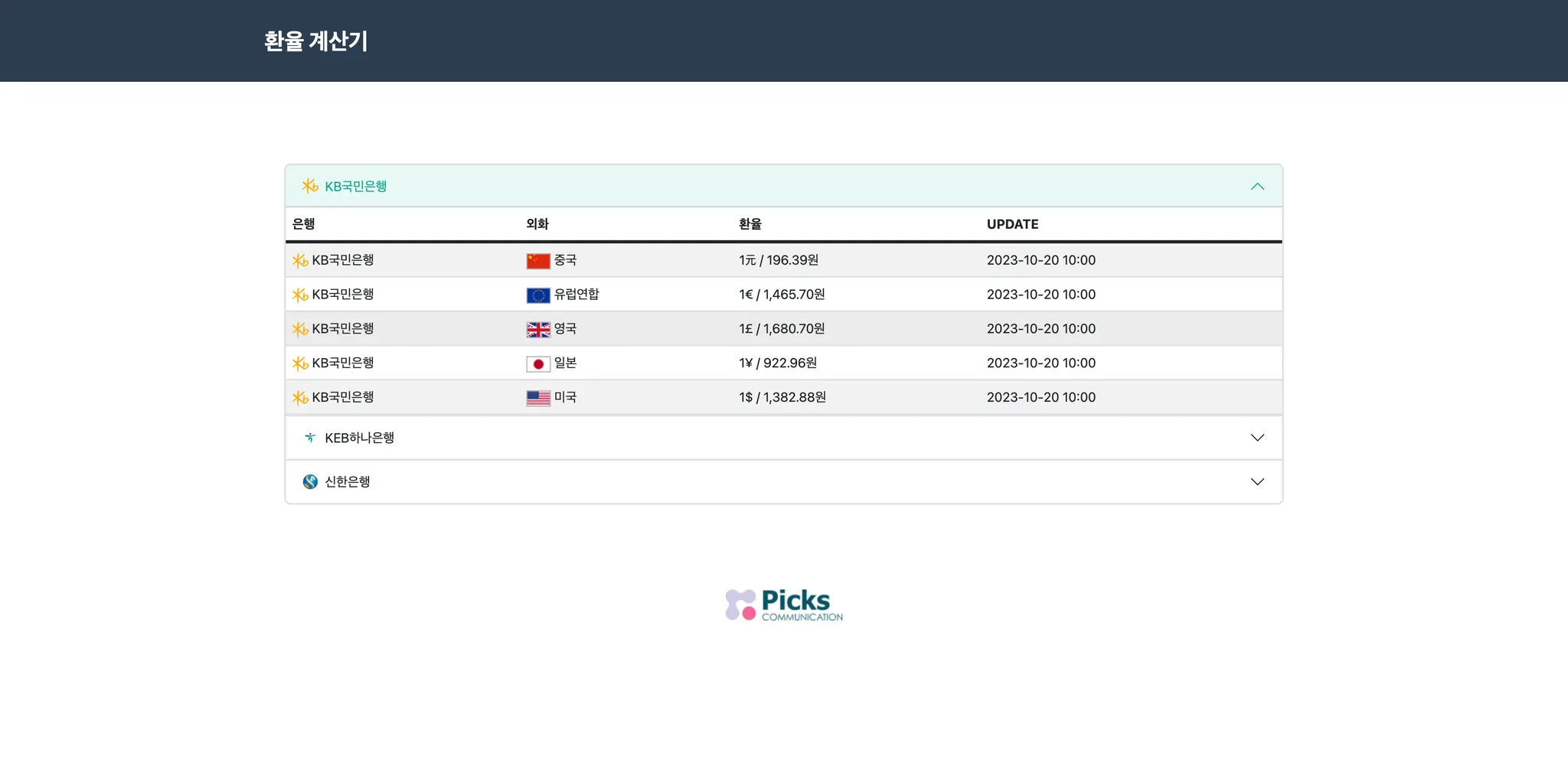The height and width of the screenshot is (766, 1568).
Task: Click the KB logo in the 일본 row
Action: click(300, 363)
